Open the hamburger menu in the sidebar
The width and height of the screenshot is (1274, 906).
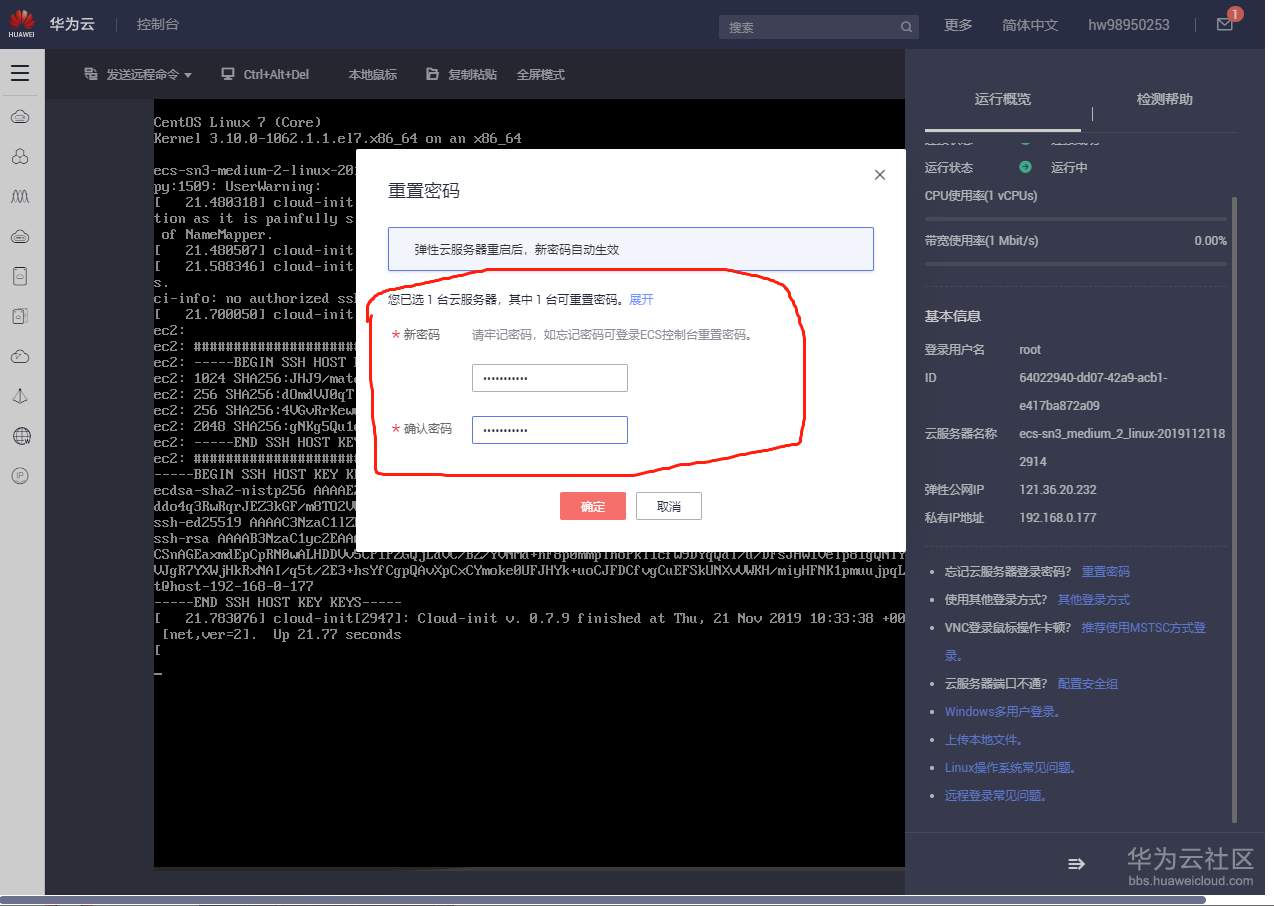[x=20, y=73]
